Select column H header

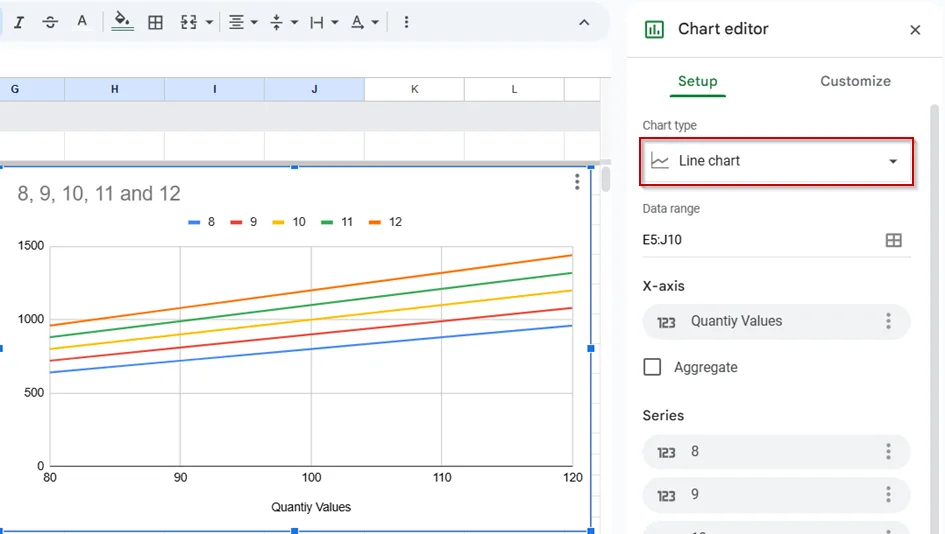pos(115,89)
